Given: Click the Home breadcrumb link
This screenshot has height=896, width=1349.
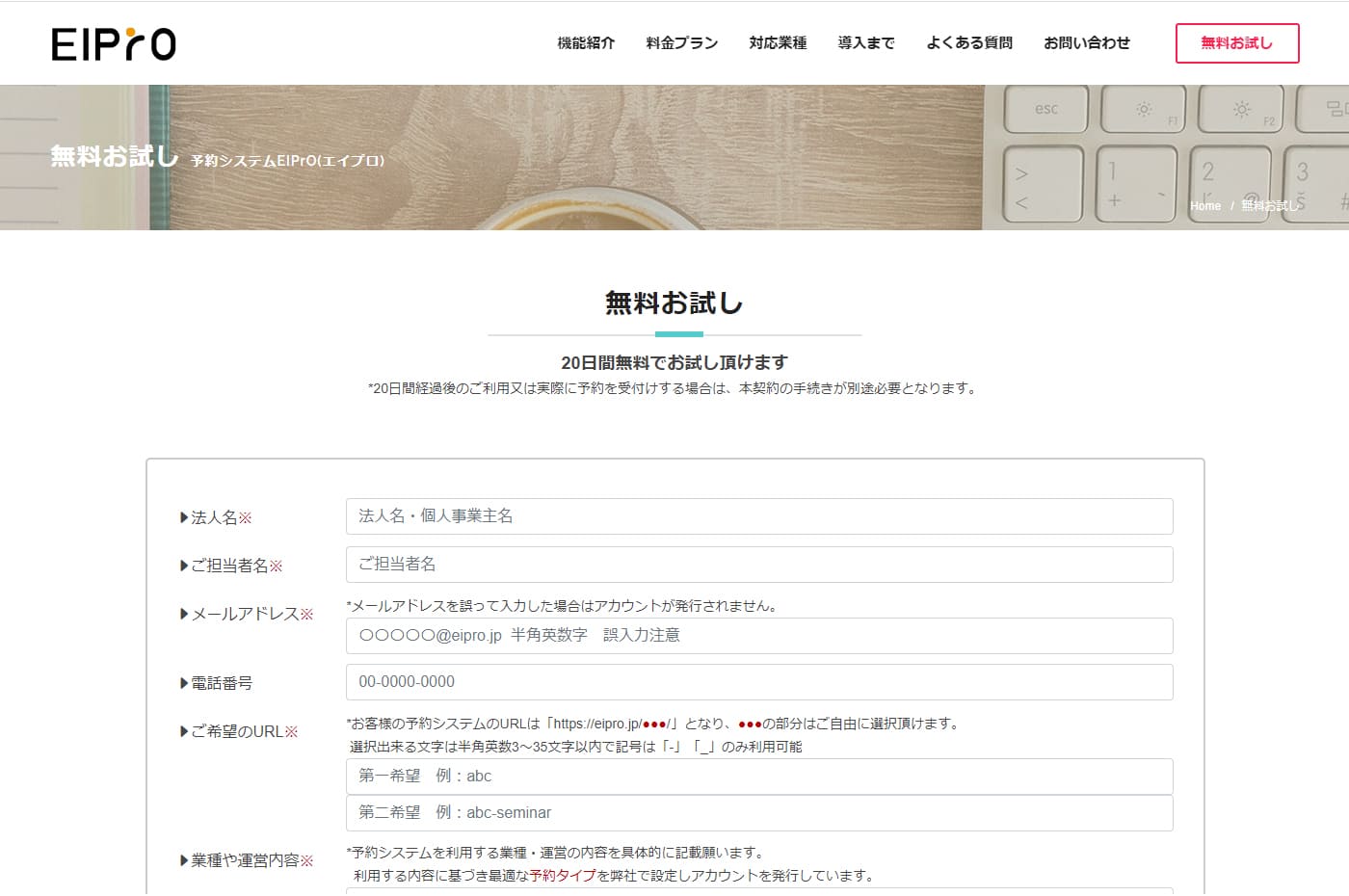Looking at the screenshot, I should 1204,206.
